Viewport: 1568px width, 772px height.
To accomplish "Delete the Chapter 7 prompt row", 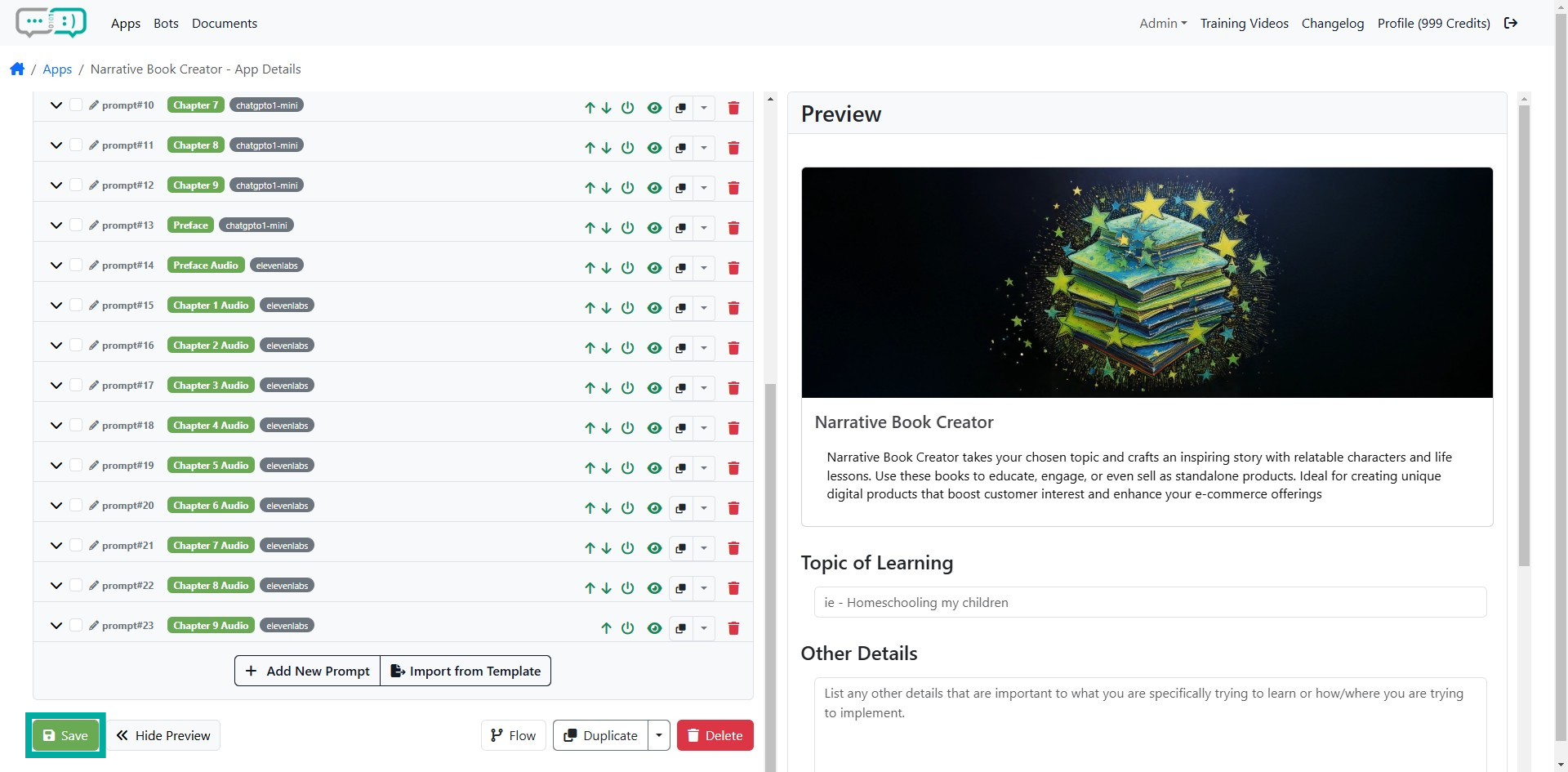I will click(733, 108).
